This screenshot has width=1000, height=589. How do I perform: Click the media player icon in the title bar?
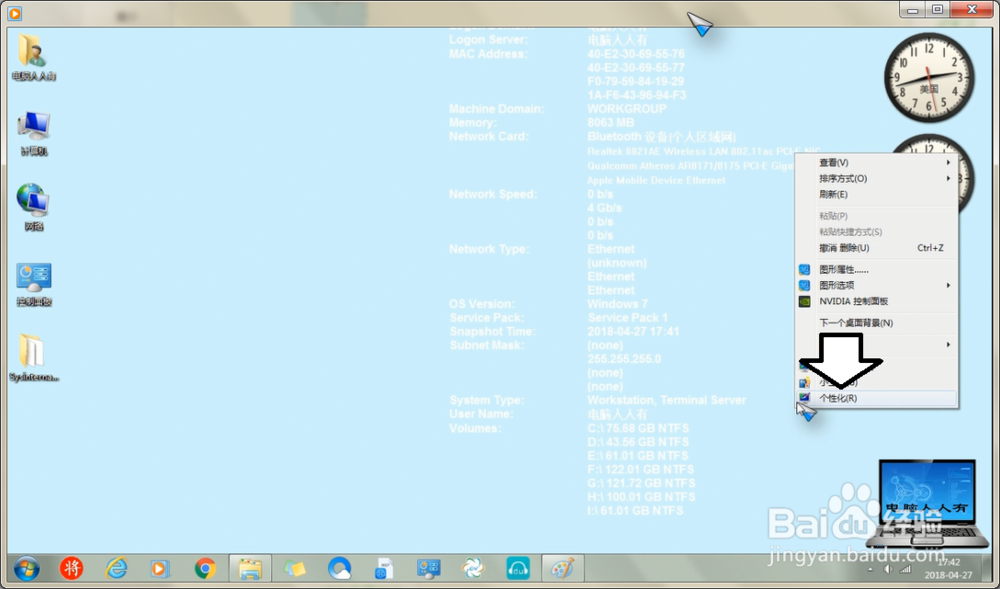point(14,13)
